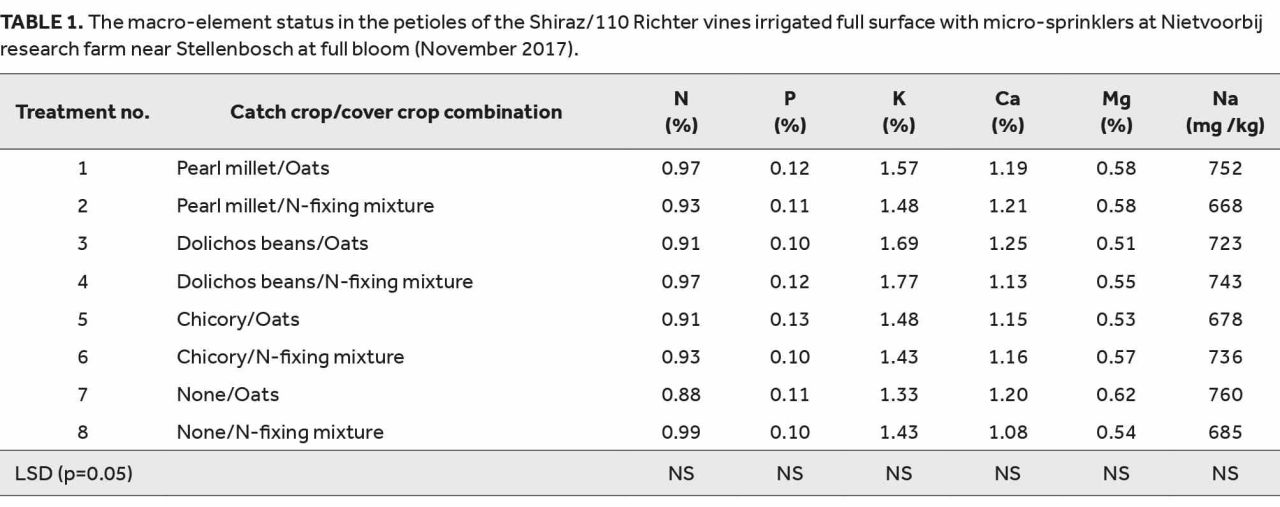Click the P (%) column header
1280x507 pixels.
point(790,112)
